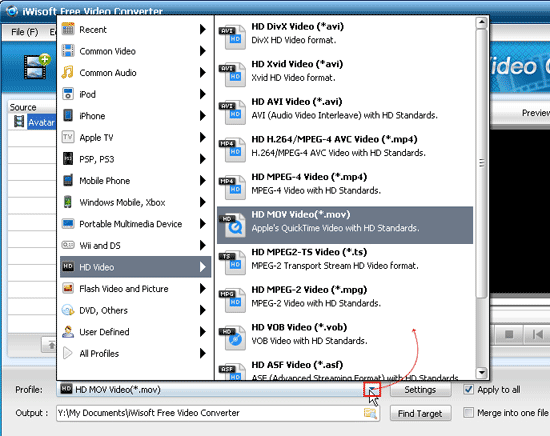Click the Portable Multimedia Device icon
Viewport: 550px width, 436px height.
68,223
